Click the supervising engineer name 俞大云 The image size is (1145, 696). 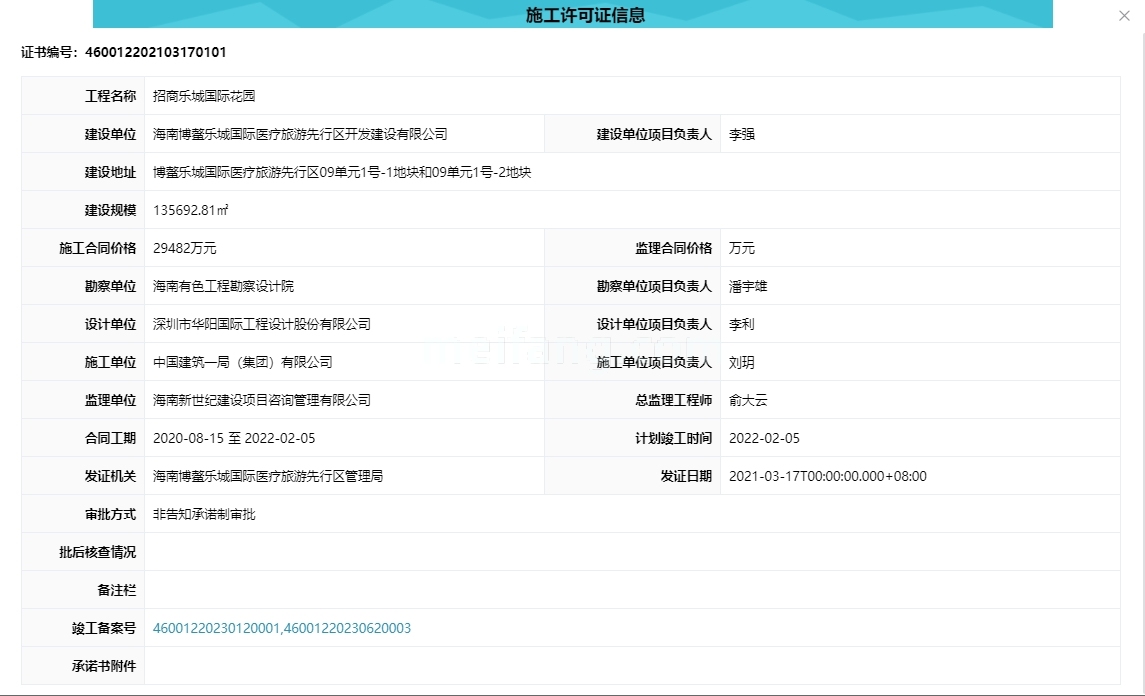[x=748, y=399]
